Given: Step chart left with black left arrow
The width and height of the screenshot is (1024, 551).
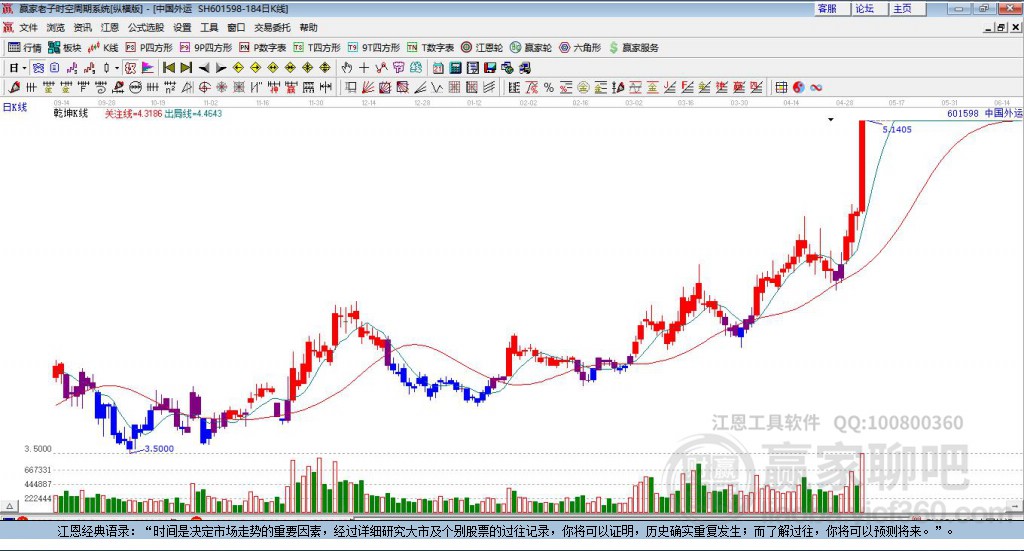Looking at the screenshot, I should click(x=204, y=68).
